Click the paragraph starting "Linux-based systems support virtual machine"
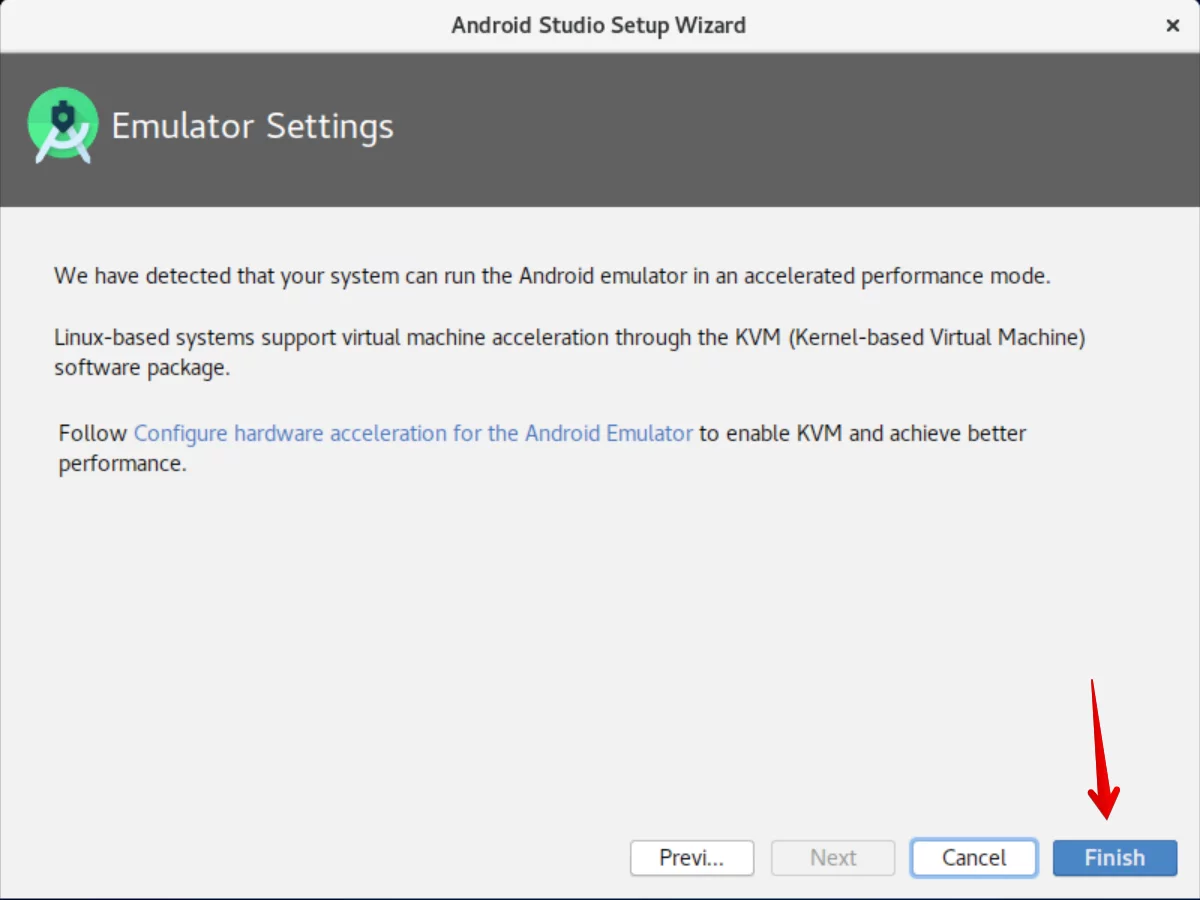 [570, 352]
